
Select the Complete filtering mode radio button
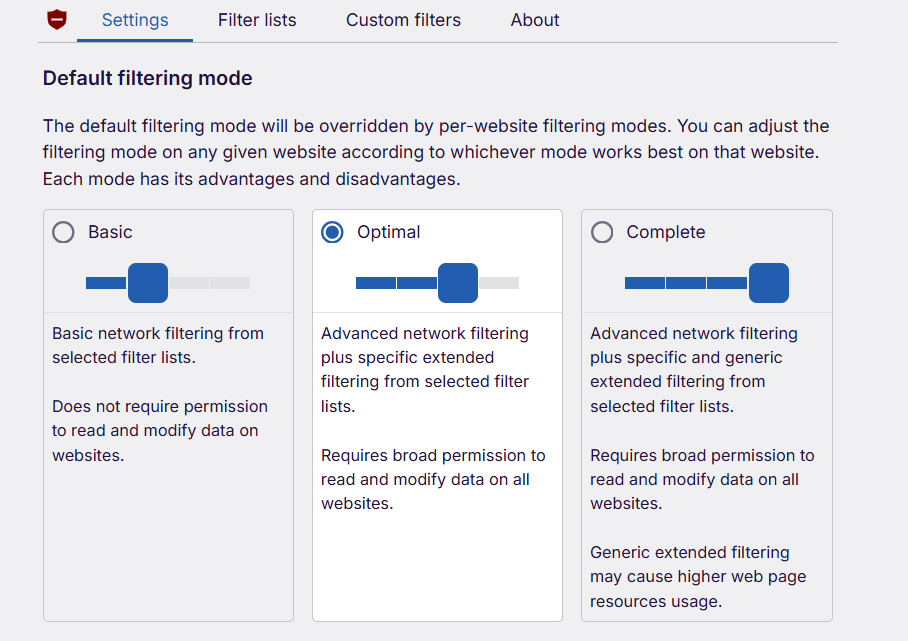coord(602,231)
